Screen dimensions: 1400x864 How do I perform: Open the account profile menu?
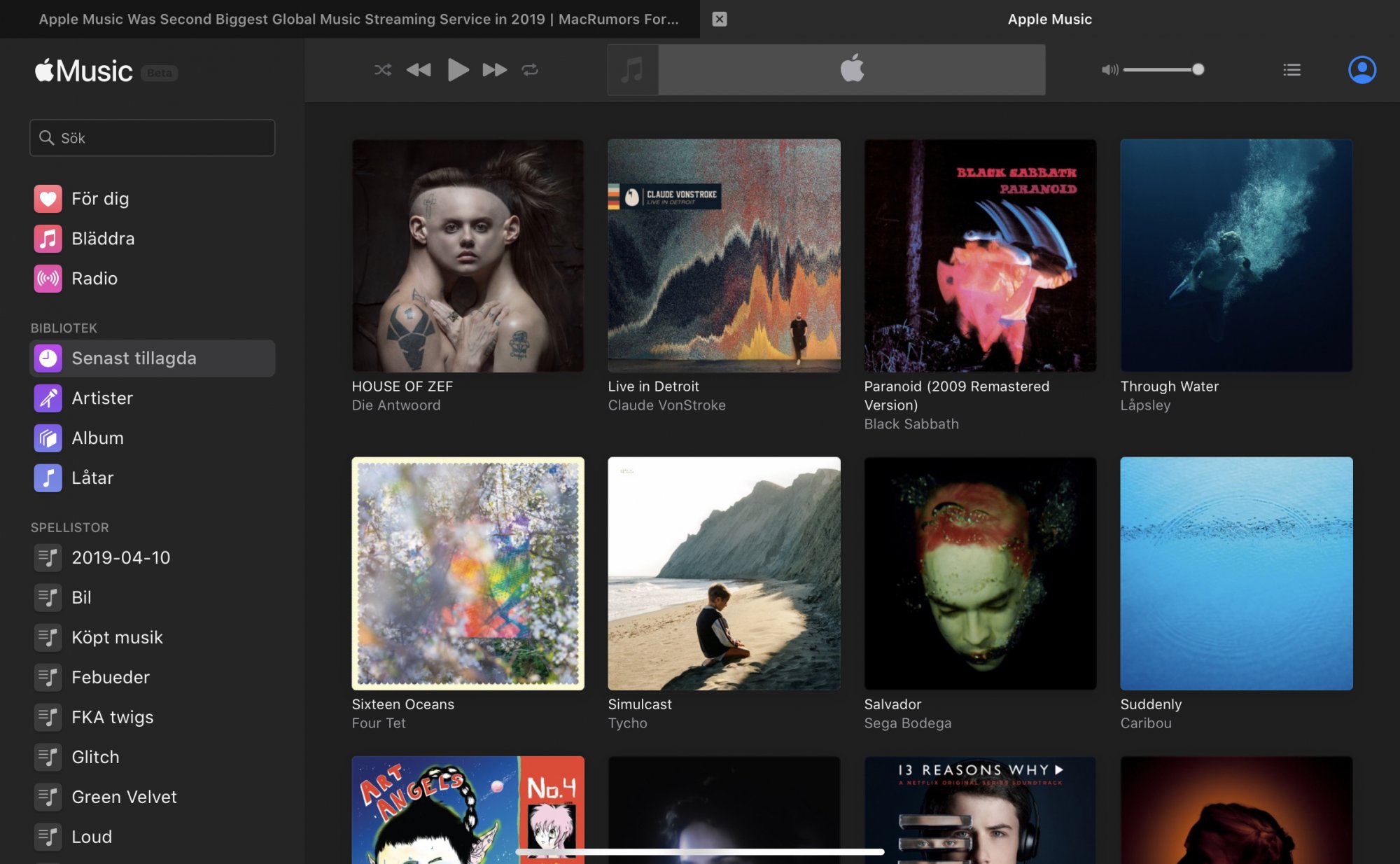[x=1362, y=70]
